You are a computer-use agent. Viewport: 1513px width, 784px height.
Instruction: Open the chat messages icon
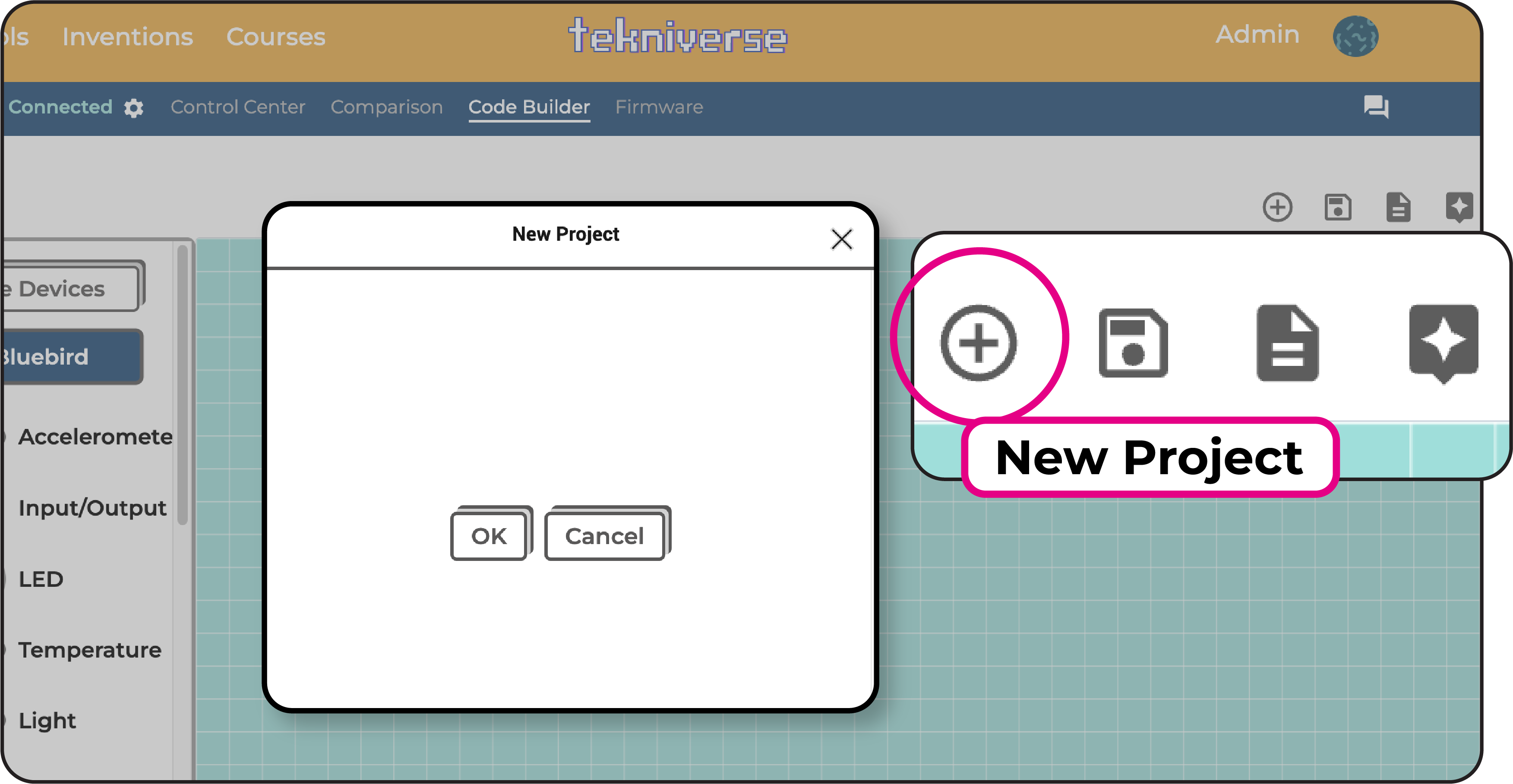(x=1376, y=107)
